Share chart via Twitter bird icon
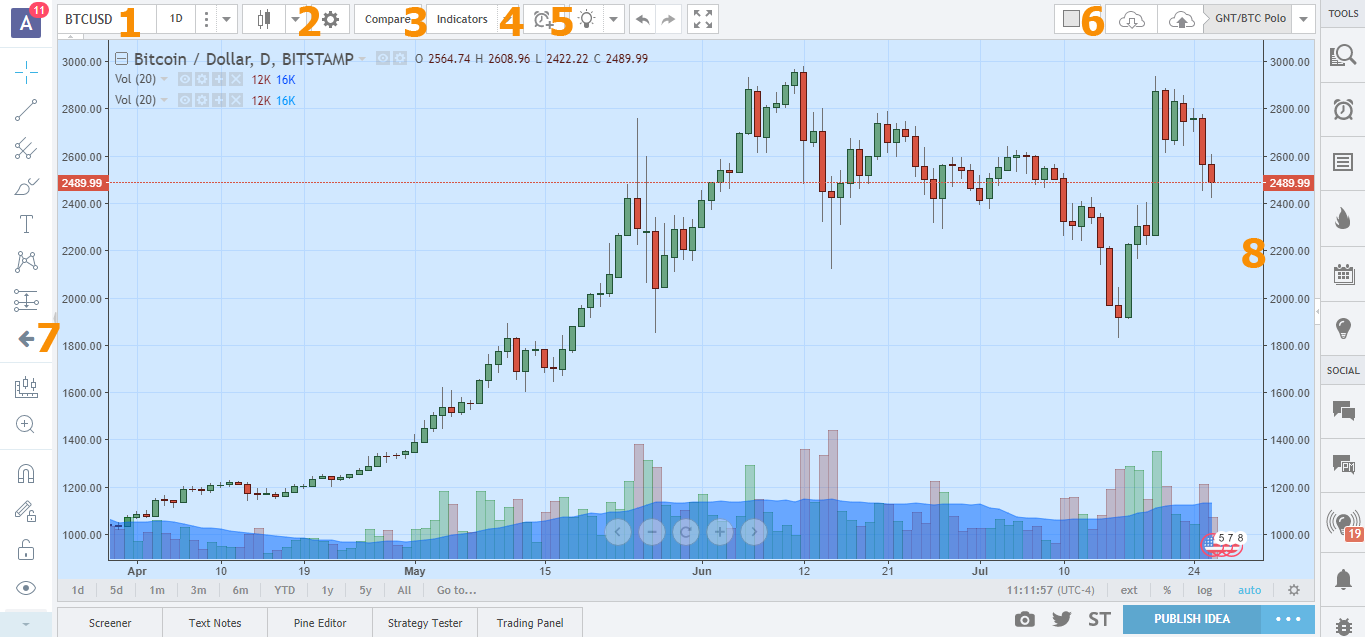 pyautogui.click(x=1062, y=620)
